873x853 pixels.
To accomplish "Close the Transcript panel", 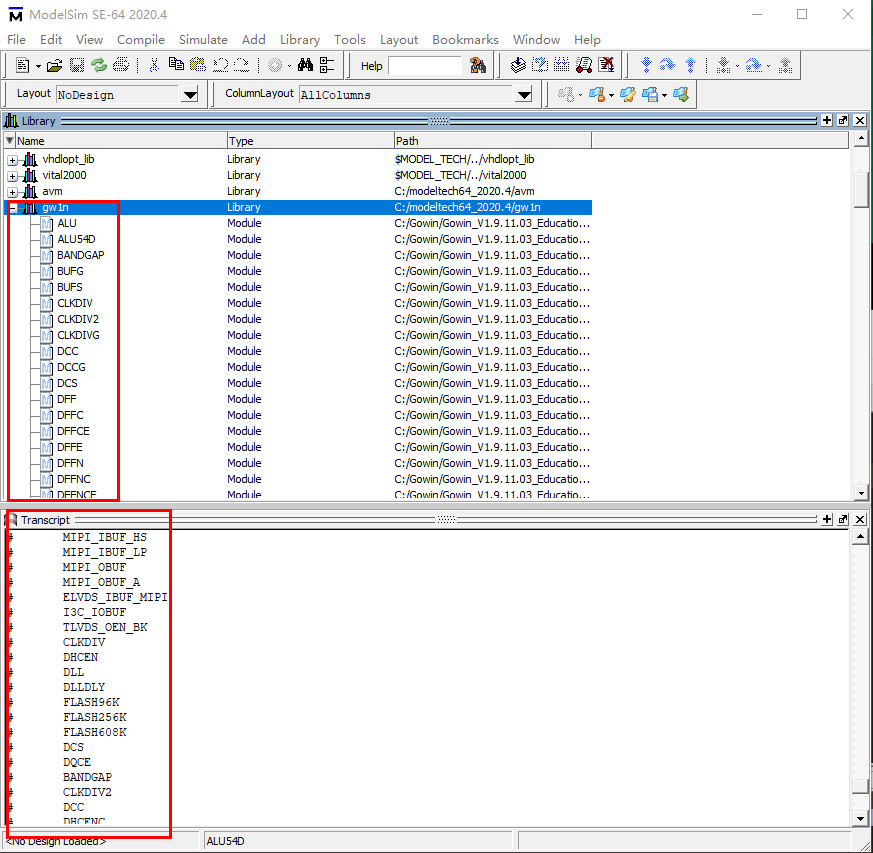I will pos(860,519).
